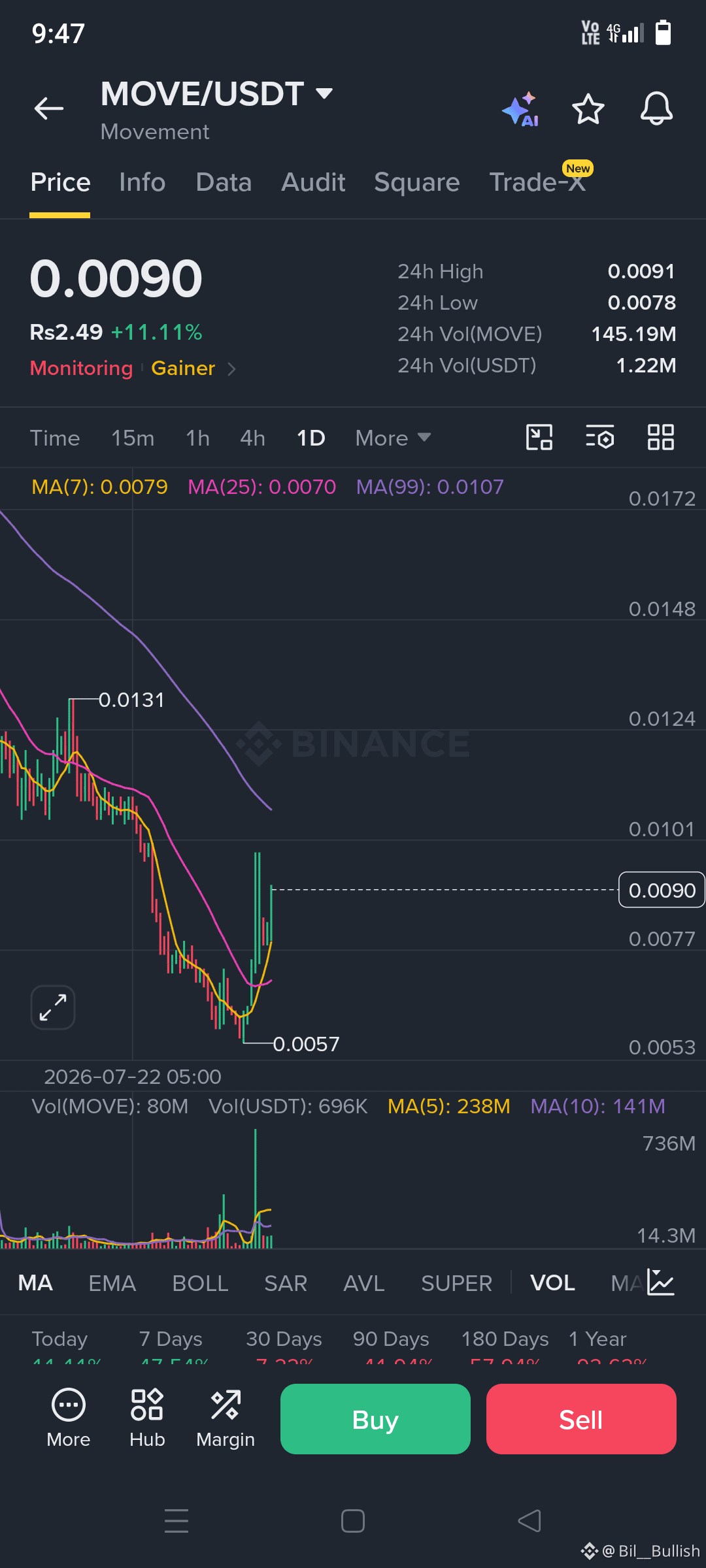Viewport: 706px width, 1568px height.
Task: Select the 1D interval
Action: 311,438
